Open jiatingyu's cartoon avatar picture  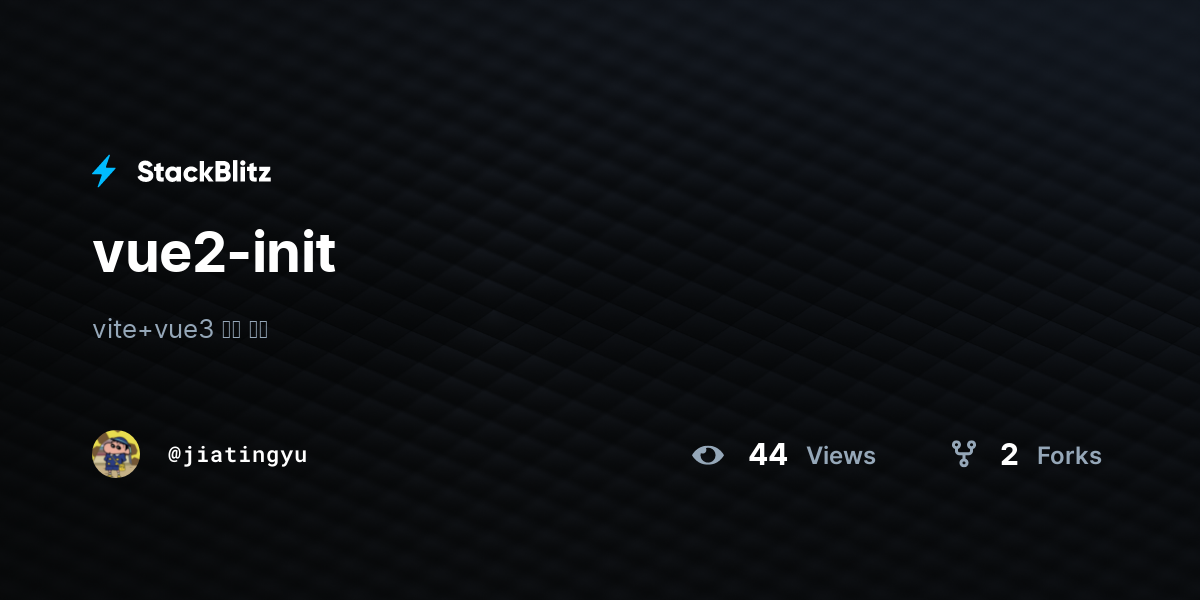click(x=116, y=454)
